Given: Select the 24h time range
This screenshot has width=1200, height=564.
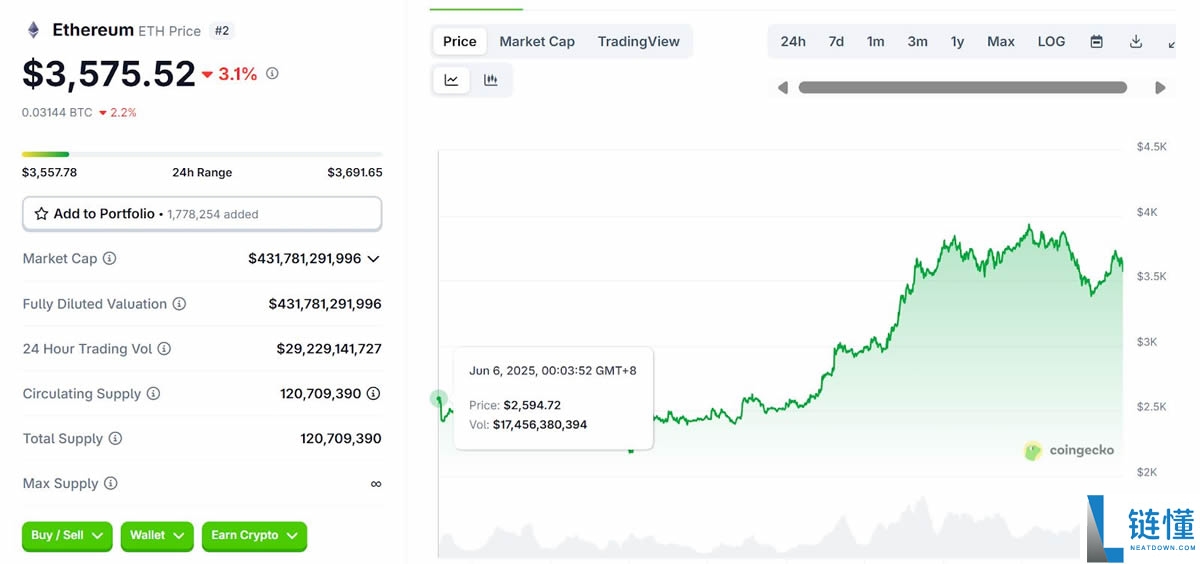Looking at the screenshot, I should click(793, 42).
